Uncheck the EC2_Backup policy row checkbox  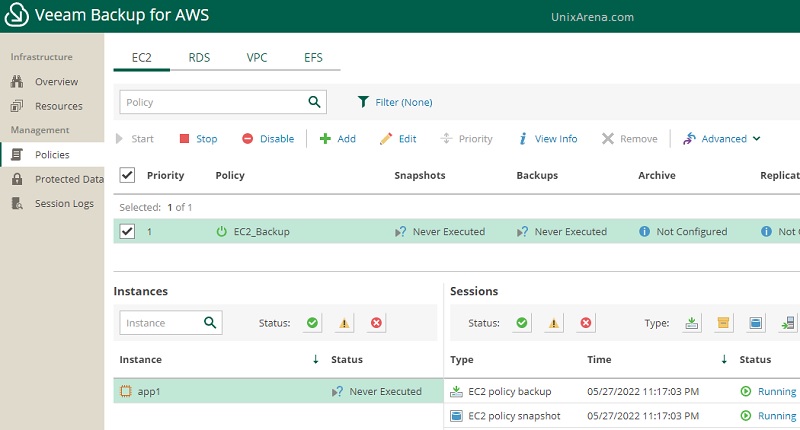(127, 231)
